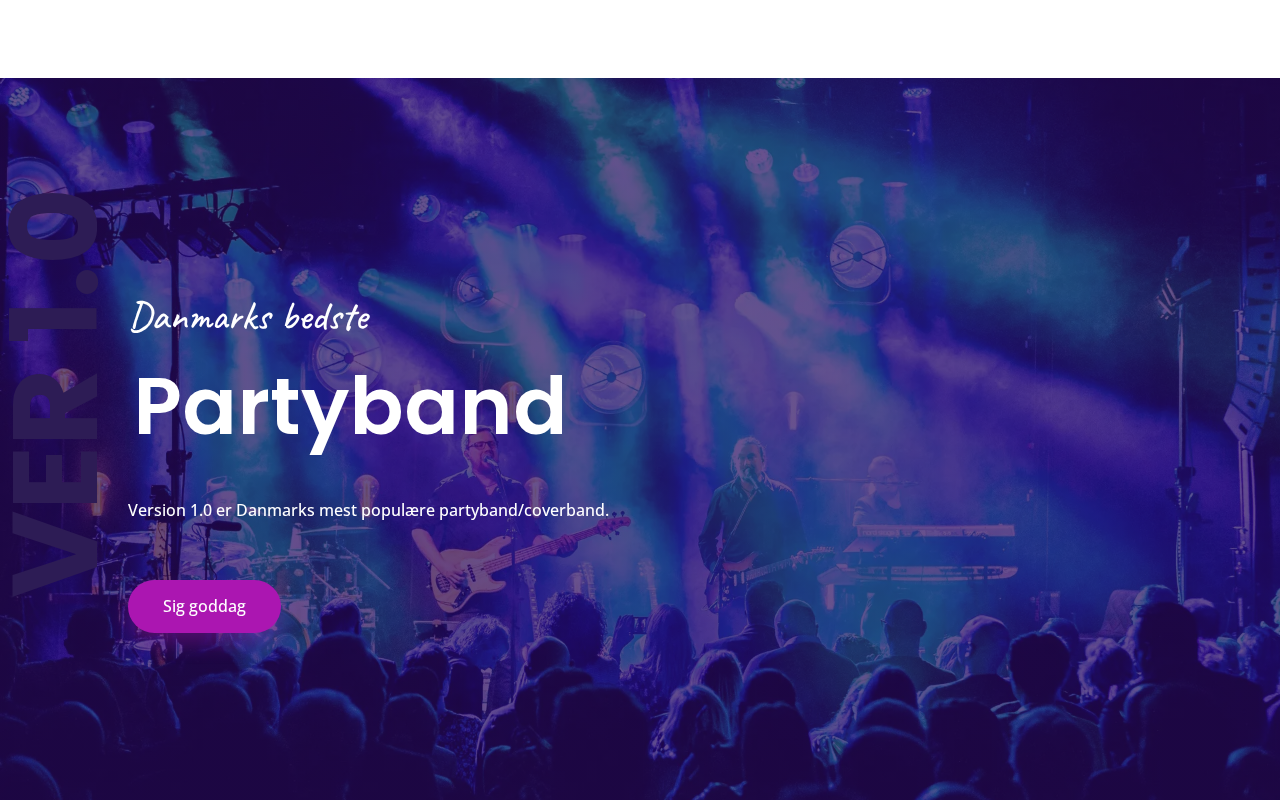Viewport: 1280px width, 800px height.
Task: Click the blank white header bar
Action: (x=640, y=39)
